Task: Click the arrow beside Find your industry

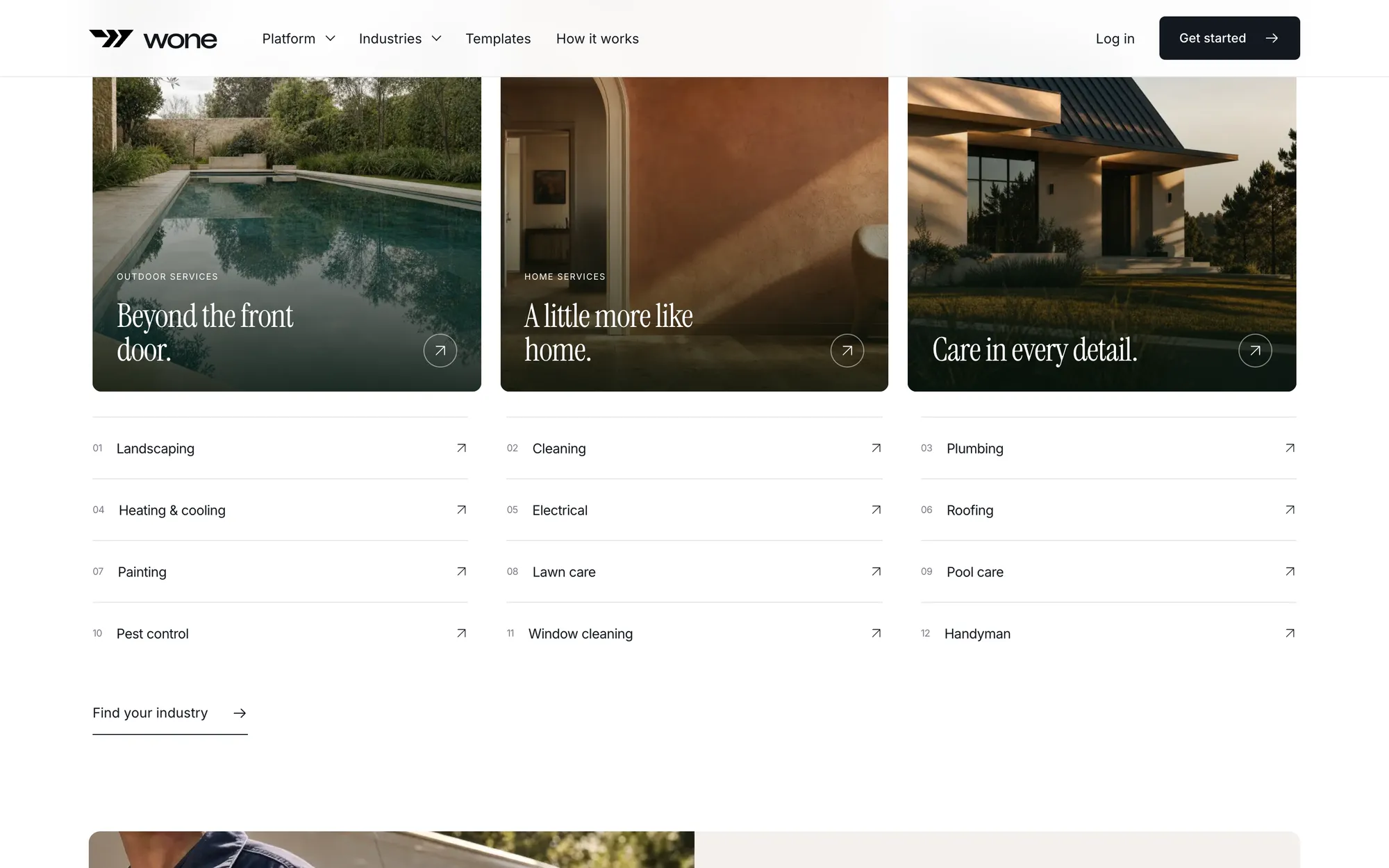Action: point(240,713)
